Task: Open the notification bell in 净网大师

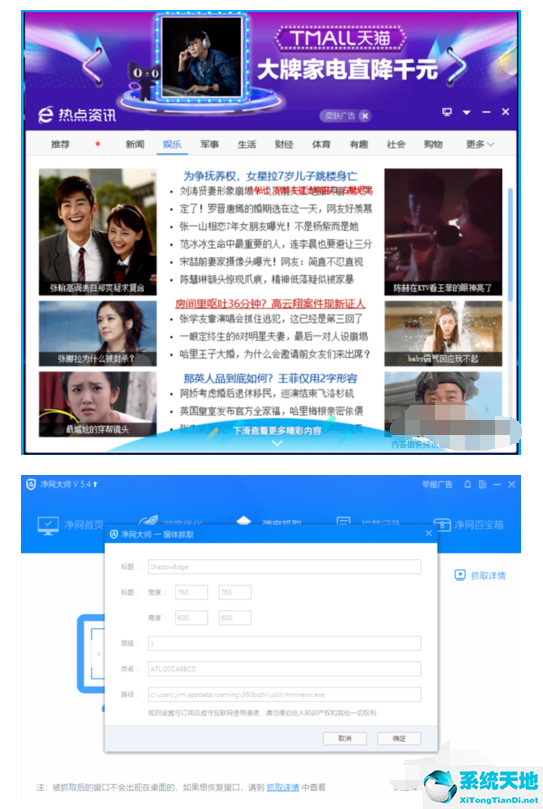Action: 468,484
